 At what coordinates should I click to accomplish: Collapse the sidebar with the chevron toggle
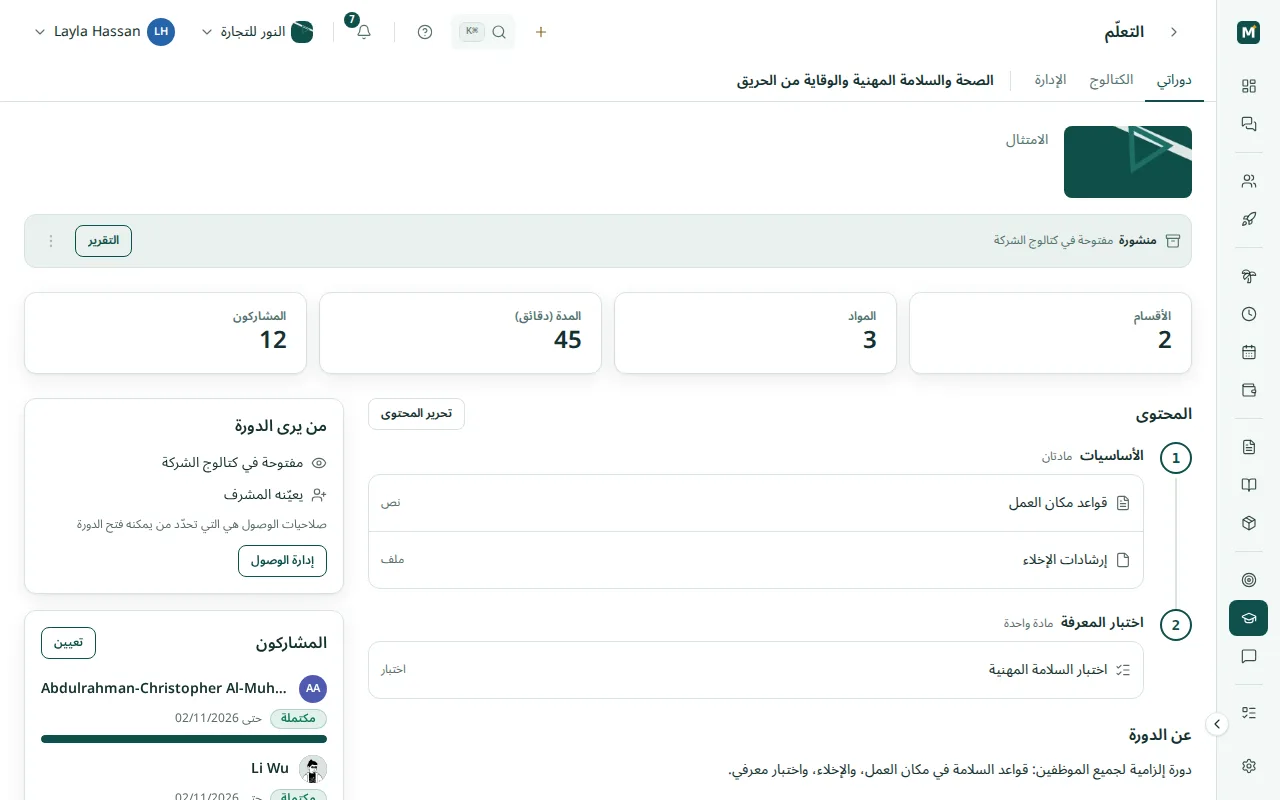point(1217,724)
